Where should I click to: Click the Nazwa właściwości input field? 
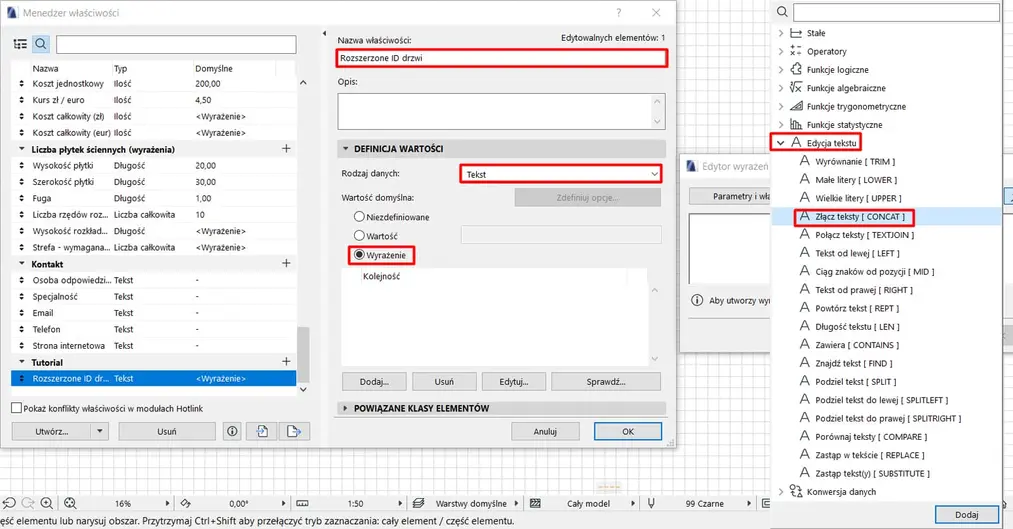point(501,57)
